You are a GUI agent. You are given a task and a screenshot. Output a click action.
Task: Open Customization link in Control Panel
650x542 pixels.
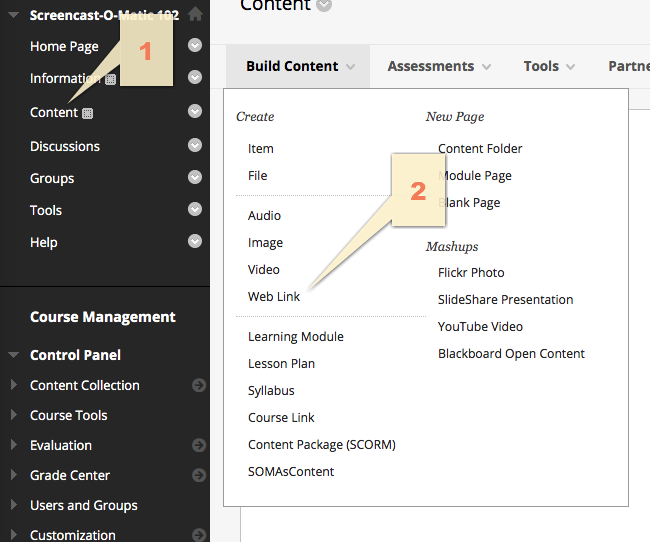73,535
